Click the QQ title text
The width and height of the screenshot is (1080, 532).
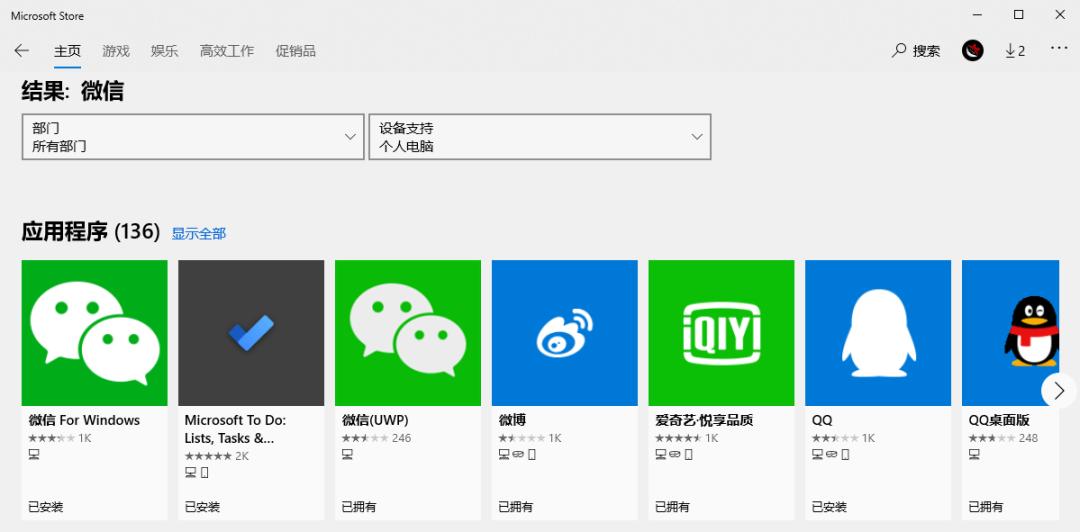822,420
